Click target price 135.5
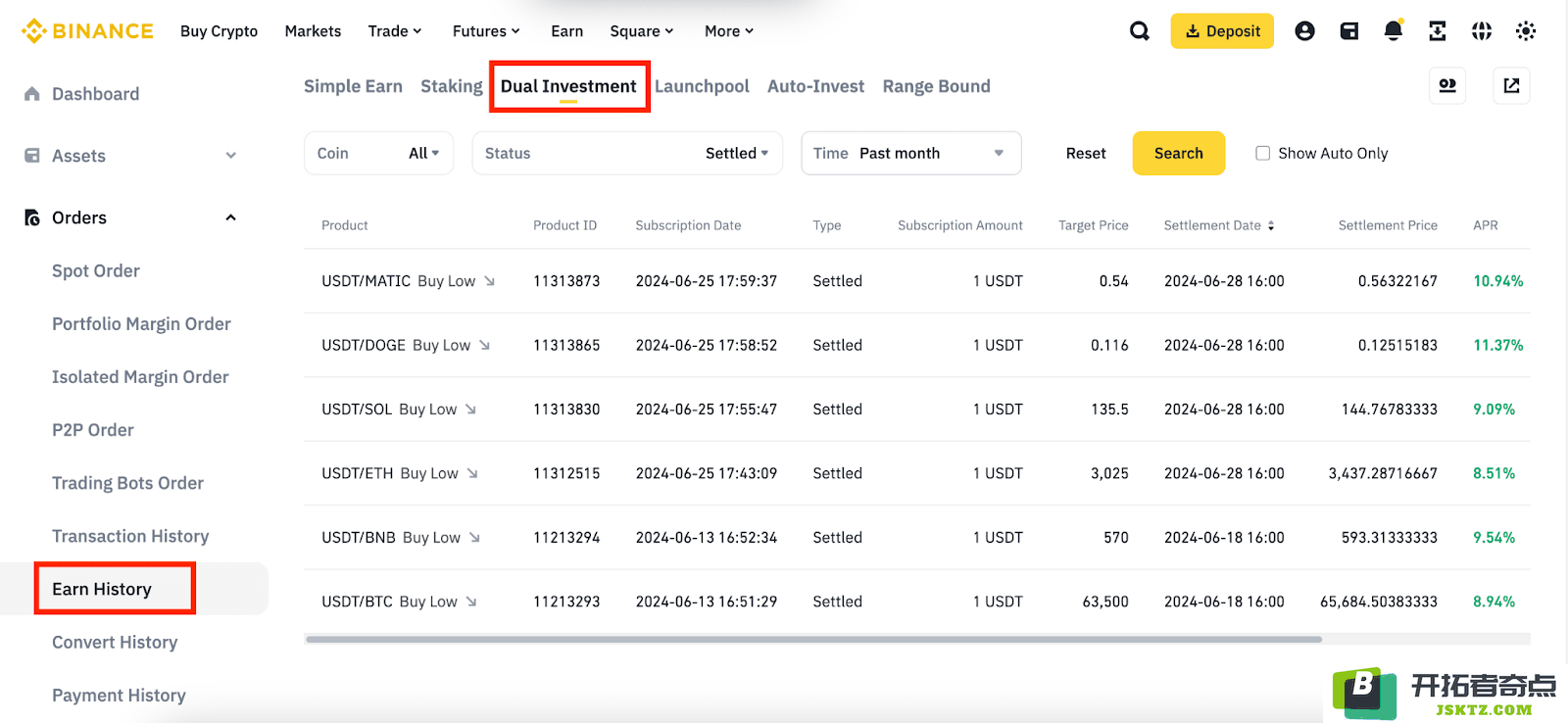This screenshot has width=1568, height=723. tap(1109, 410)
